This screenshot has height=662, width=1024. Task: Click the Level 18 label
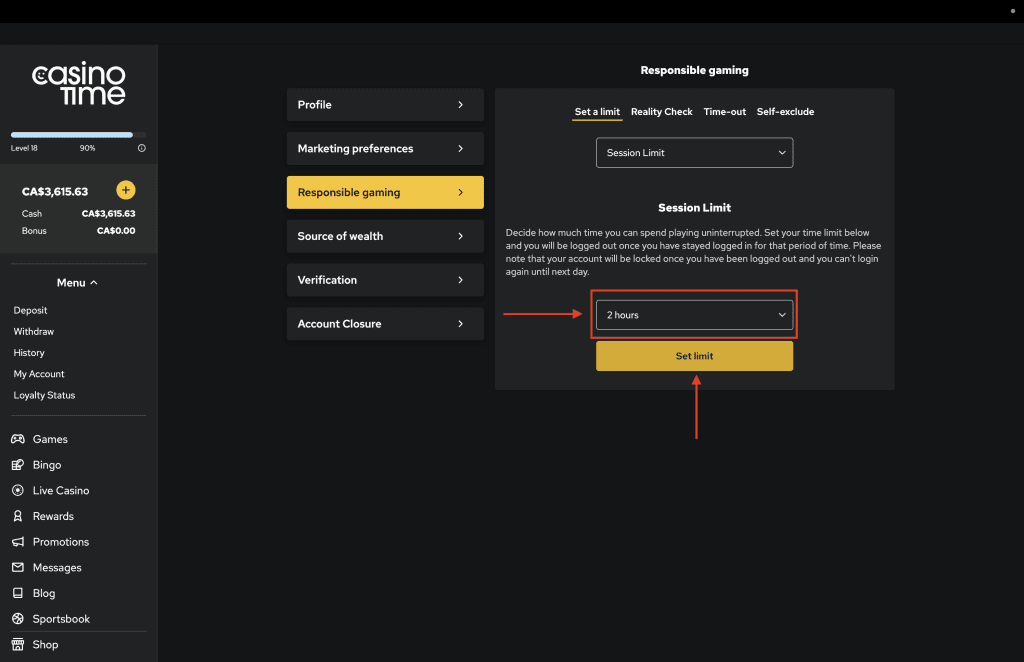point(24,148)
